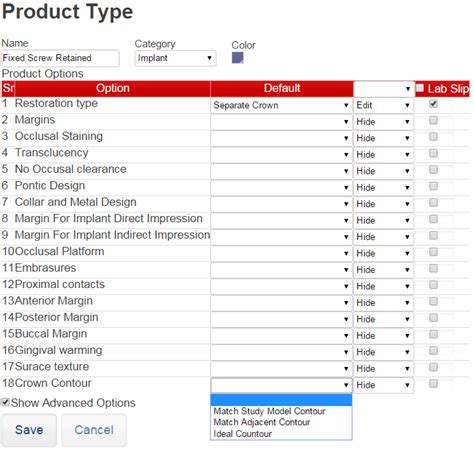Image resolution: width=474 pixels, height=452 pixels.
Task: Click the Save button
Action: coord(29,430)
